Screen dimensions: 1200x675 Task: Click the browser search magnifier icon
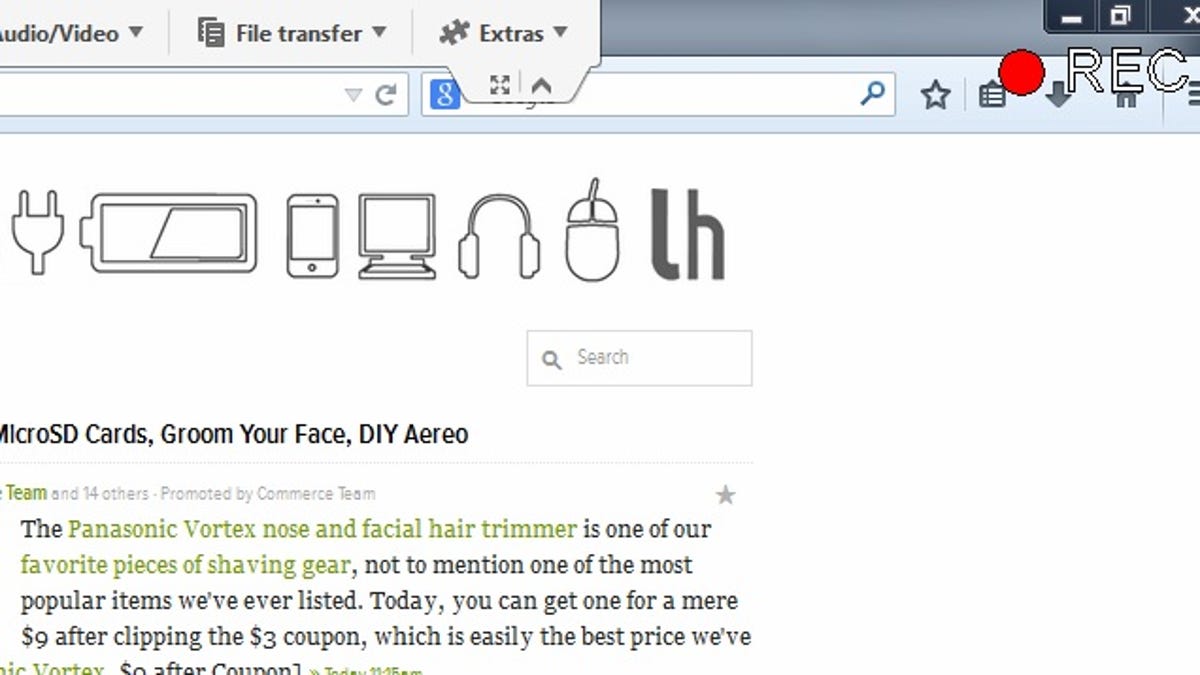(x=872, y=94)
